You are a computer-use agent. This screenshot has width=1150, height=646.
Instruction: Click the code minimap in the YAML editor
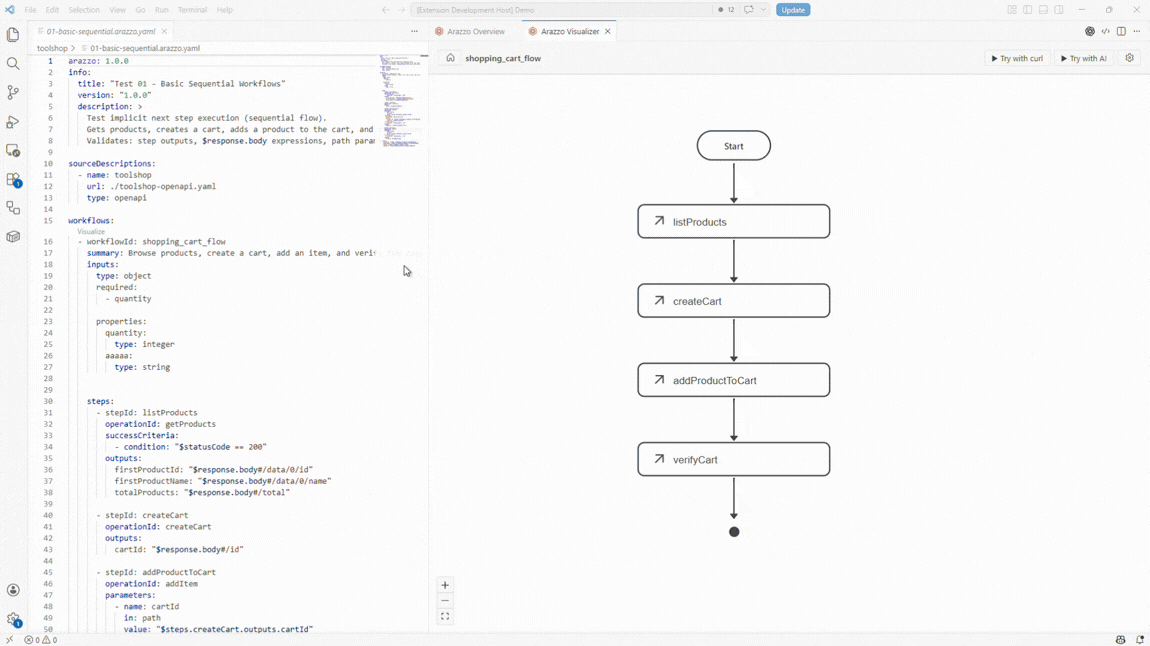tap(400, 101)
